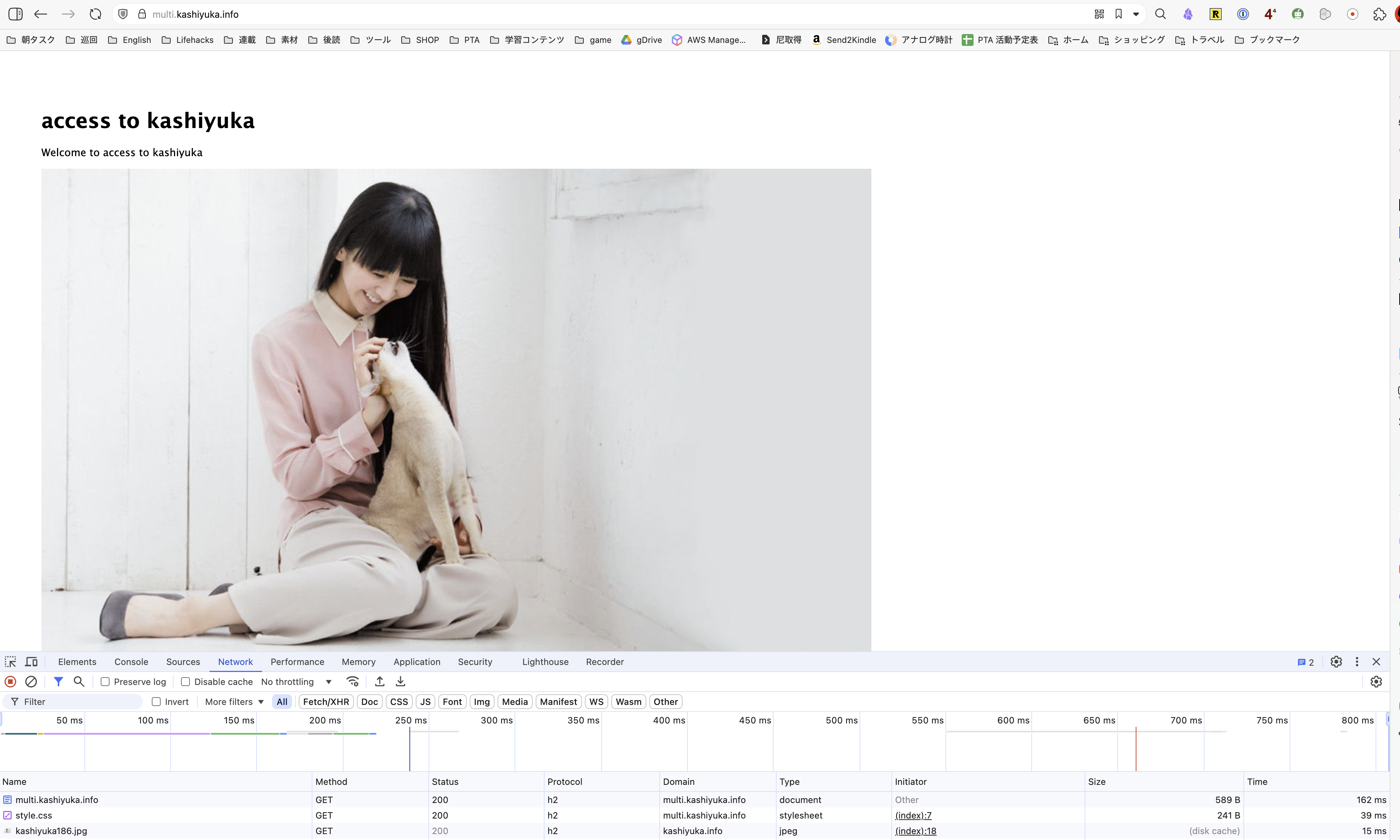Click inside the Filter input field
1400x840 pixels.
(x=74, y=701)
